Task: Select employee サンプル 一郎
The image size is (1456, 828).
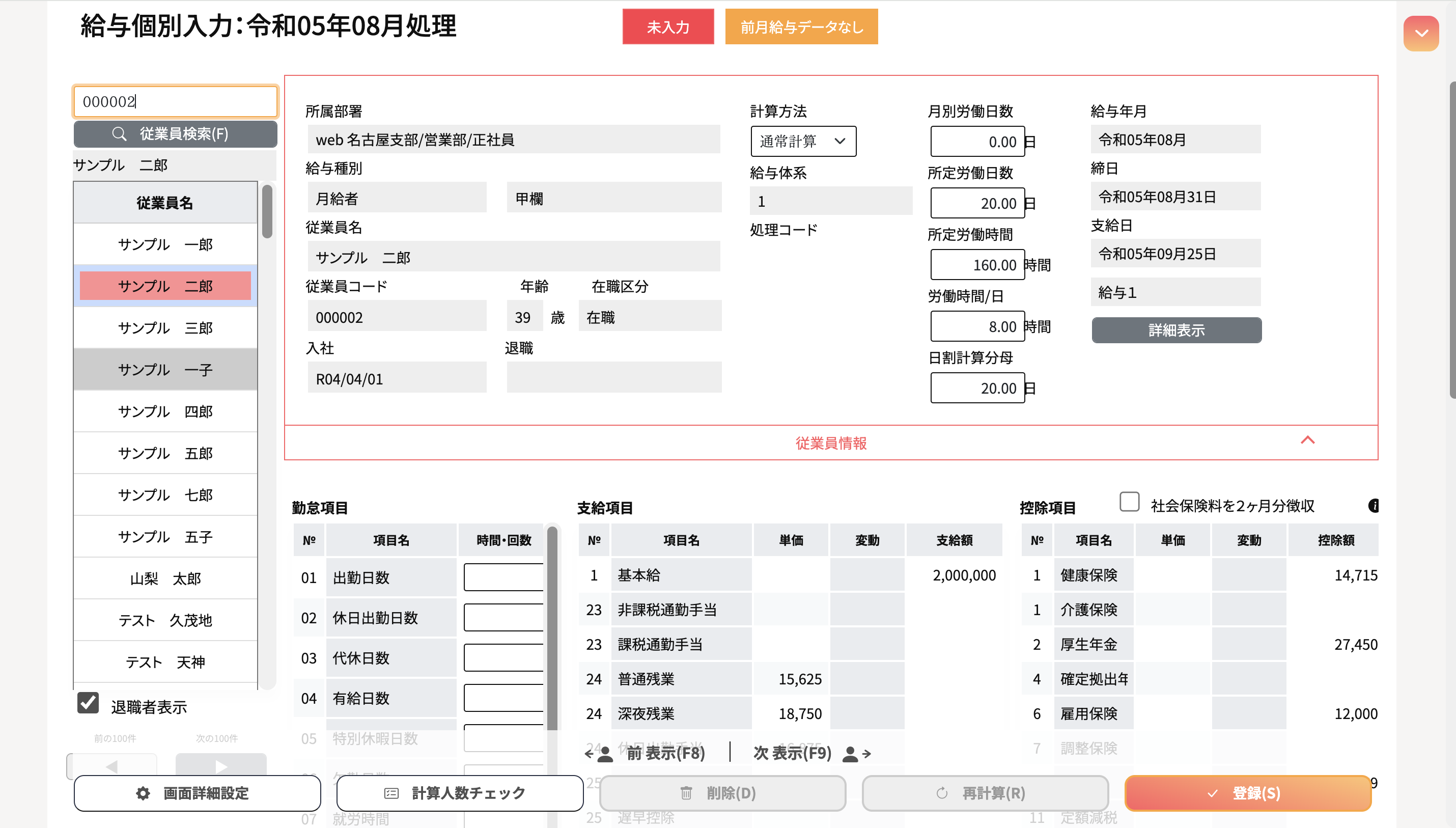Action: coord(165,244)
